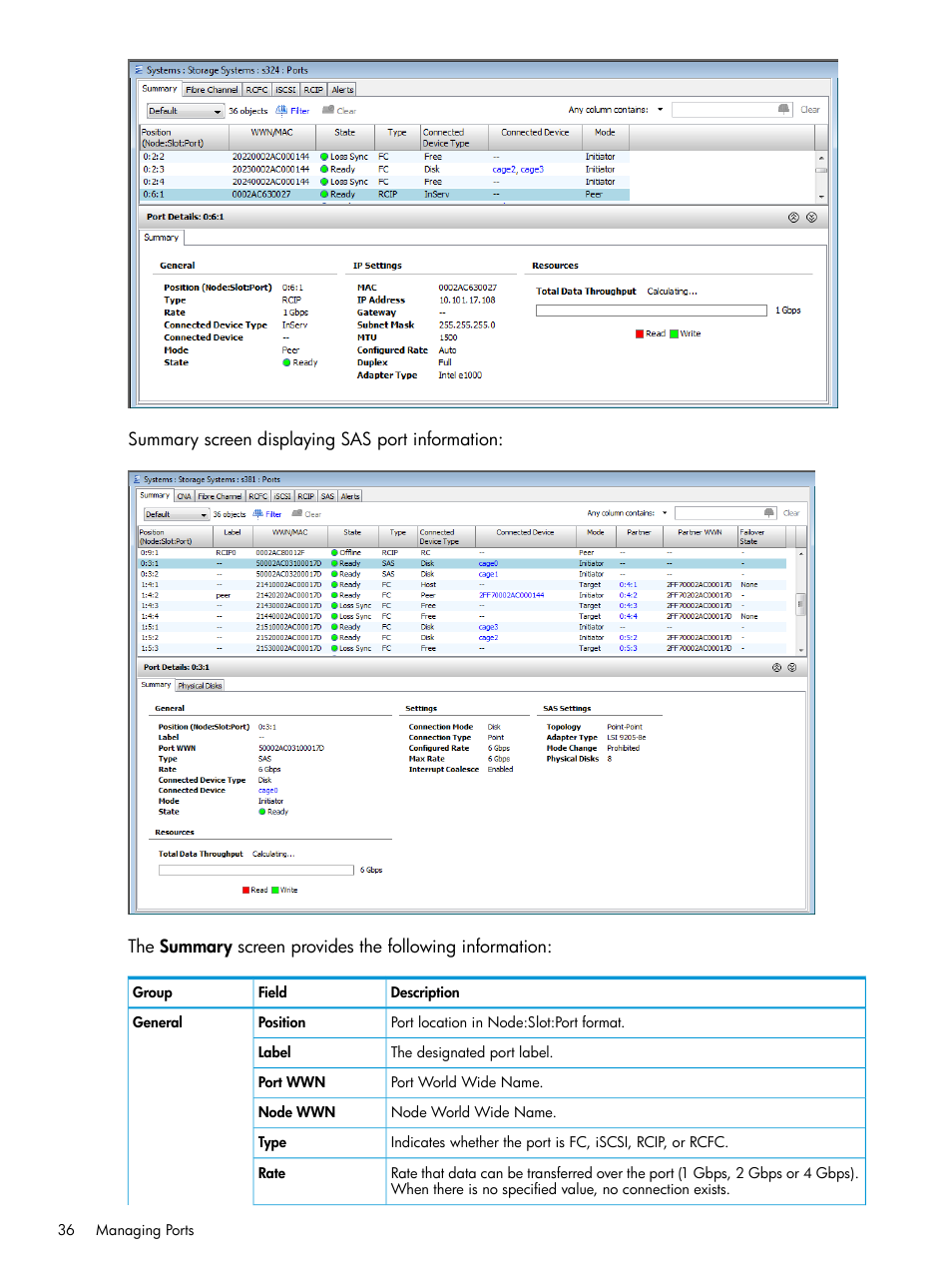Click collapse-up arrows in Port Details 0:3:1
Image resolution: width=952 pixels, height=1269 pixels.
[776, 667]
